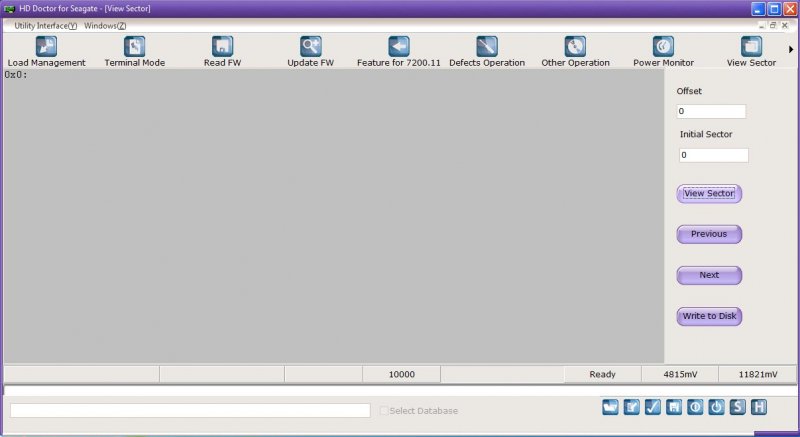
Task: Click the edit-note icon in bottom bar
Action: coord(632,407)
